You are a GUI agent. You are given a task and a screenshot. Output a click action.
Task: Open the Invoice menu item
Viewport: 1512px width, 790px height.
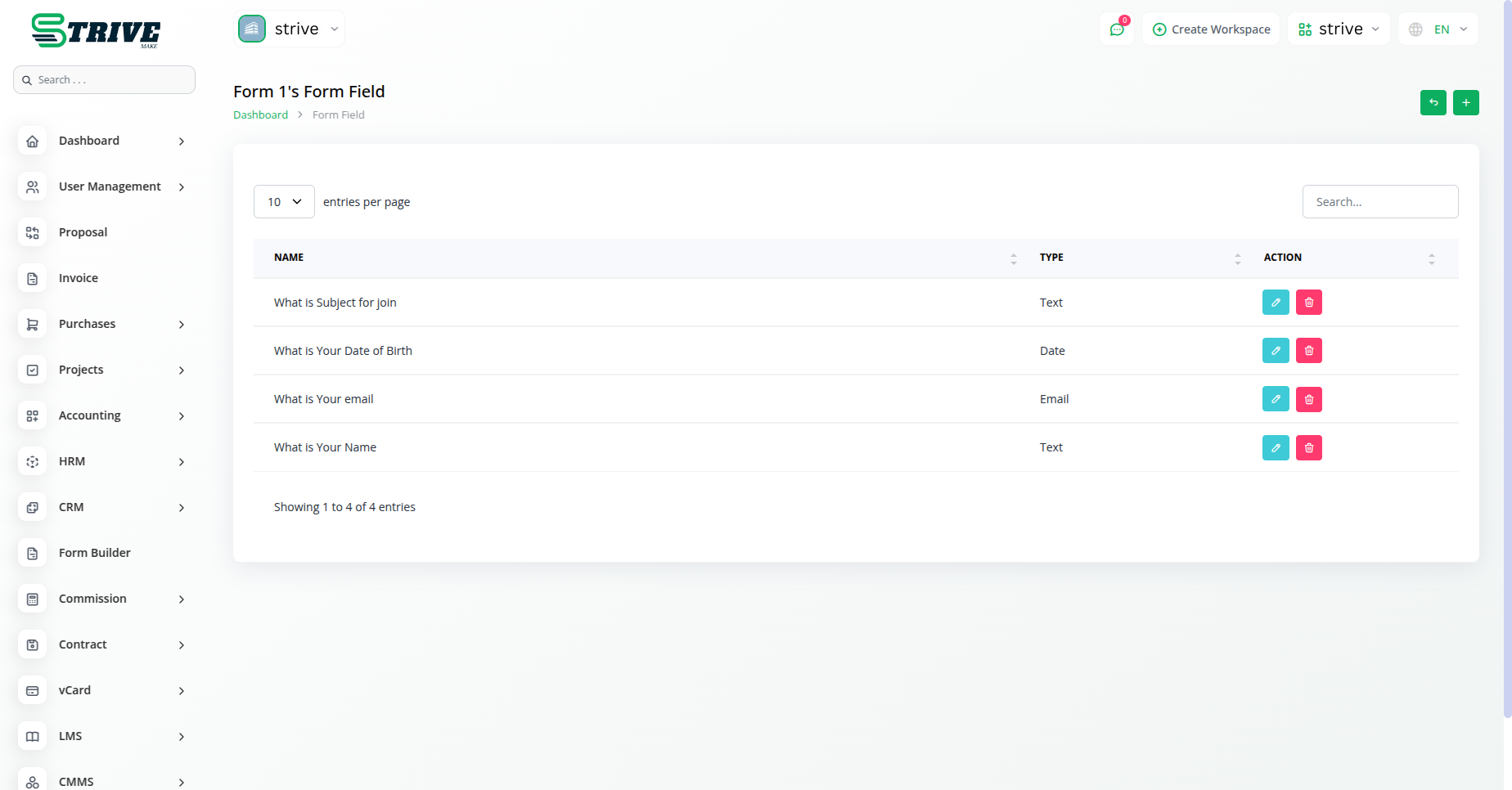[79, 278]
